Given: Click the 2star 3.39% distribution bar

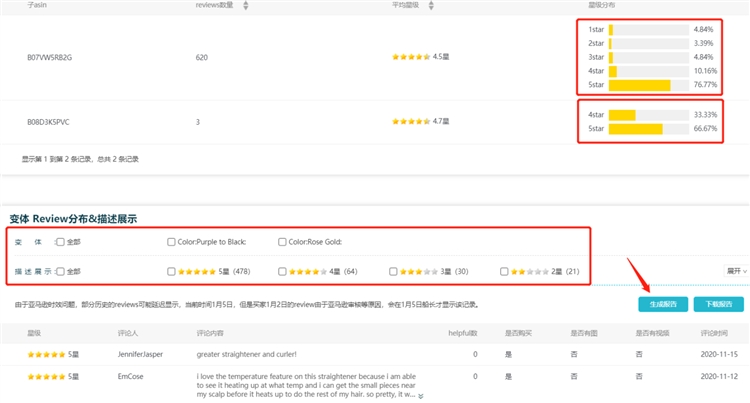Looking at the screenshot, I should [649, 44].
